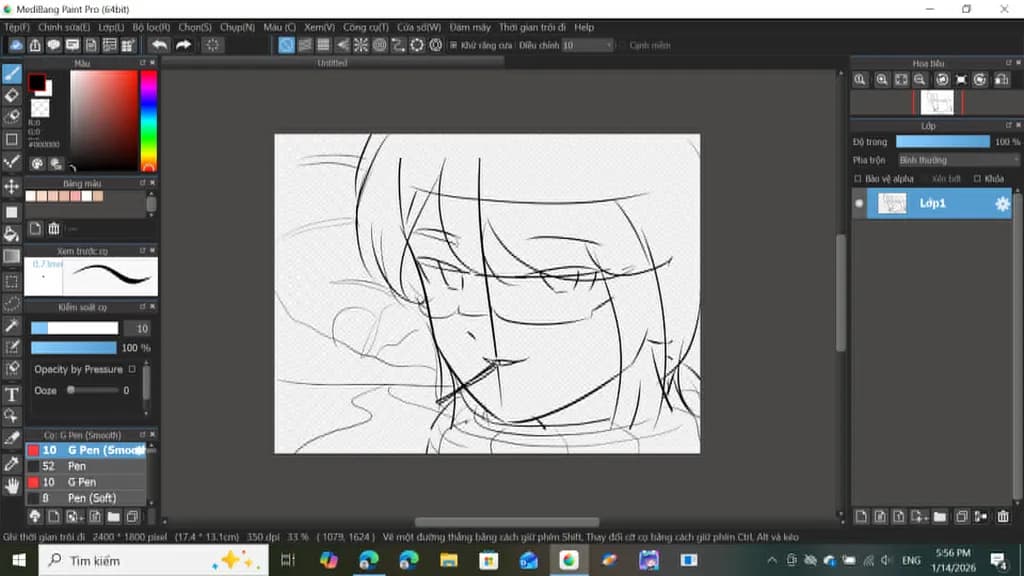Open the Bộ lọc(R) menu

151,27
